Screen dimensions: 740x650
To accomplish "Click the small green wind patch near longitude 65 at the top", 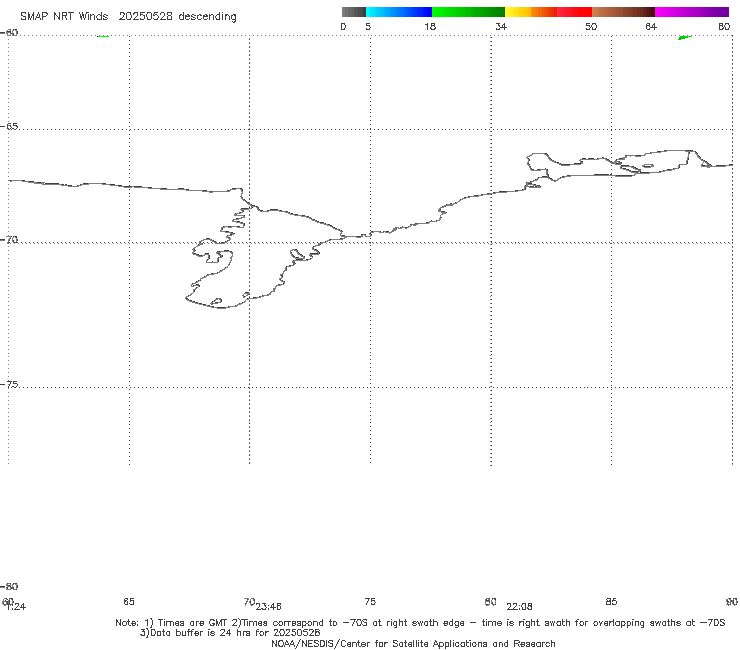I will [x=103, y=36].
